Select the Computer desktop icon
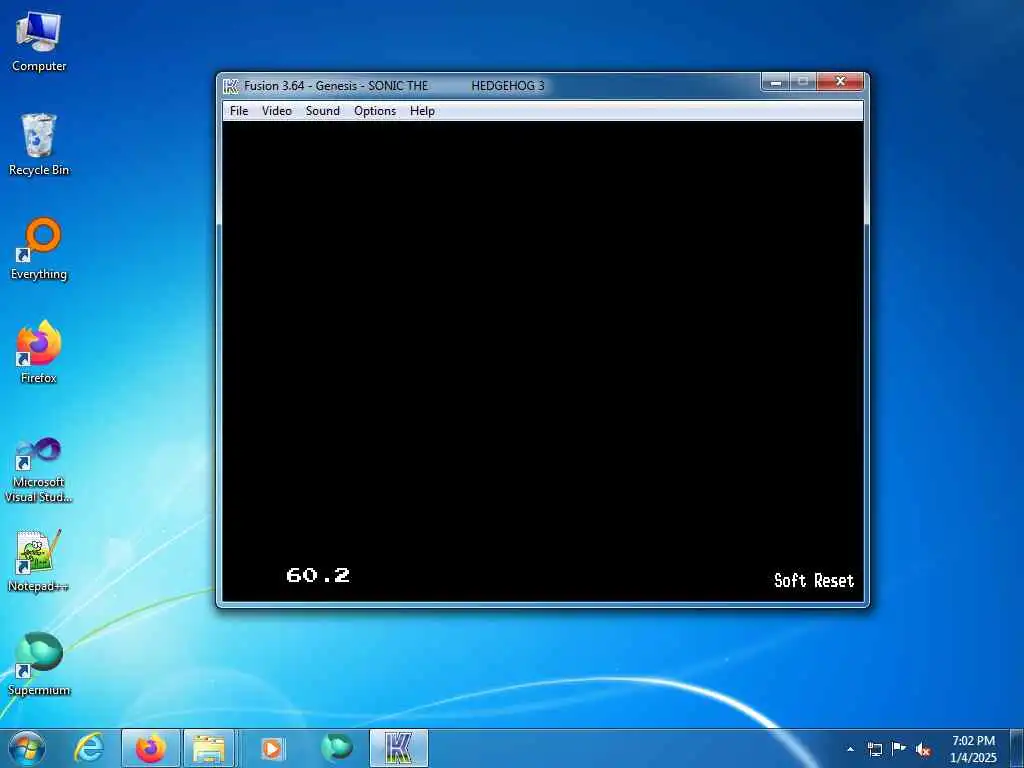This screenshot has height=768, width=1024. click(39, 42)
